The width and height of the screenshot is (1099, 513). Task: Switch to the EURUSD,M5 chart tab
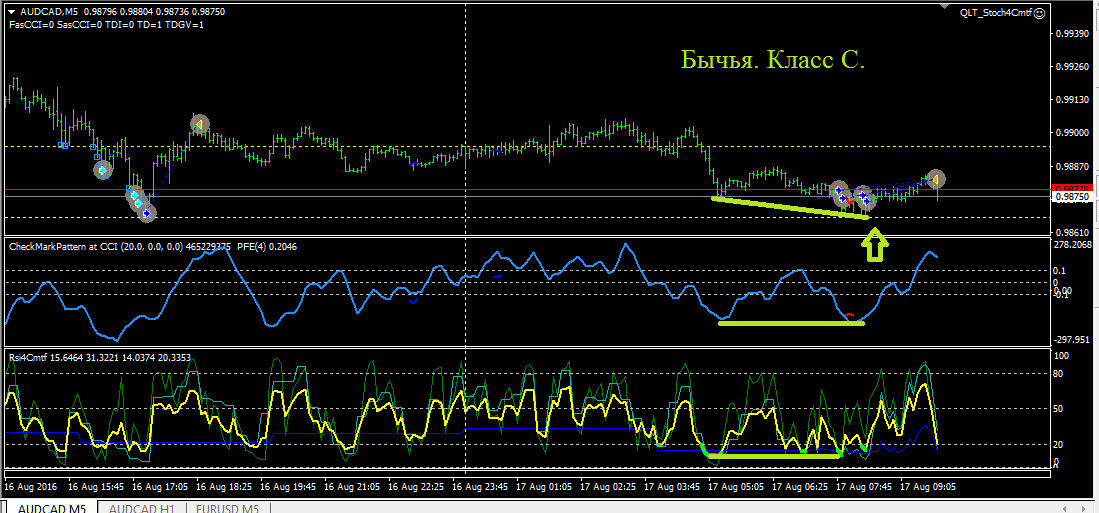pyautogui.click(x=227, y=507)
